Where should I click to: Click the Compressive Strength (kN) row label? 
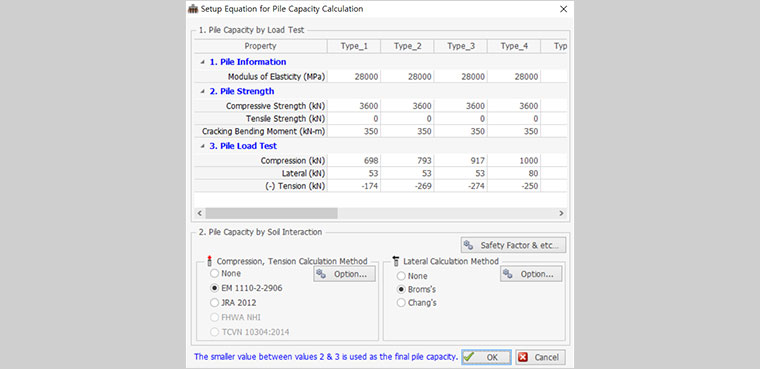(x=275, y=106)
